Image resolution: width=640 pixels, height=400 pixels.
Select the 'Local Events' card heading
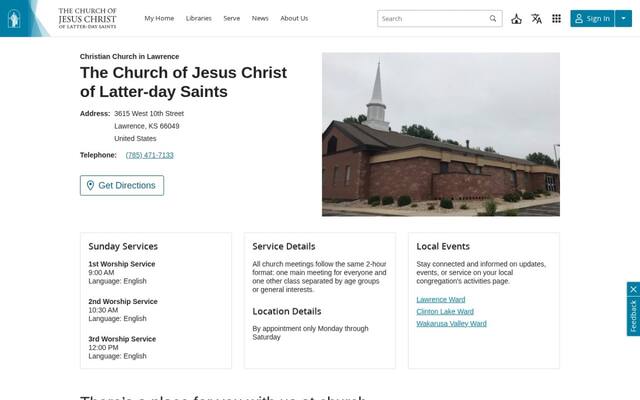[443, 247]
